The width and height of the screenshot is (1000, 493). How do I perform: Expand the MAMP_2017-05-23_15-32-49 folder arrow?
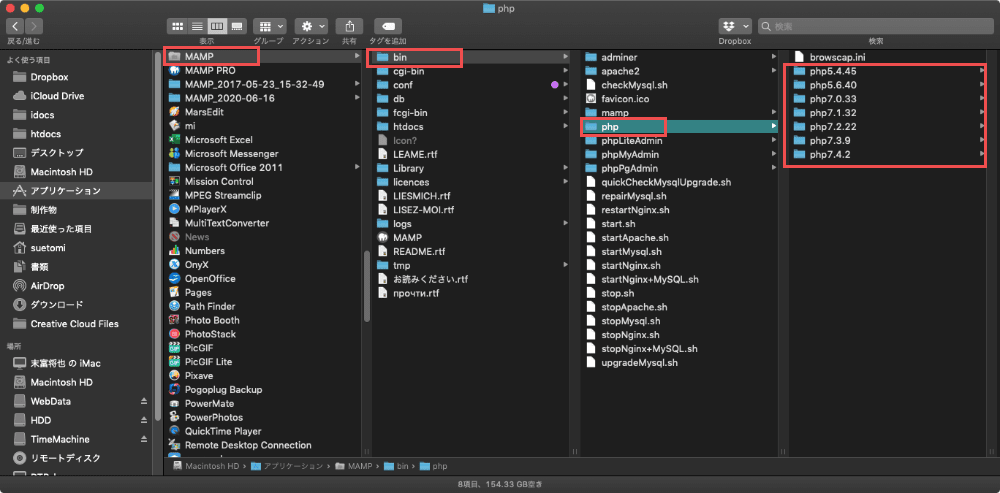click(357, 84)
